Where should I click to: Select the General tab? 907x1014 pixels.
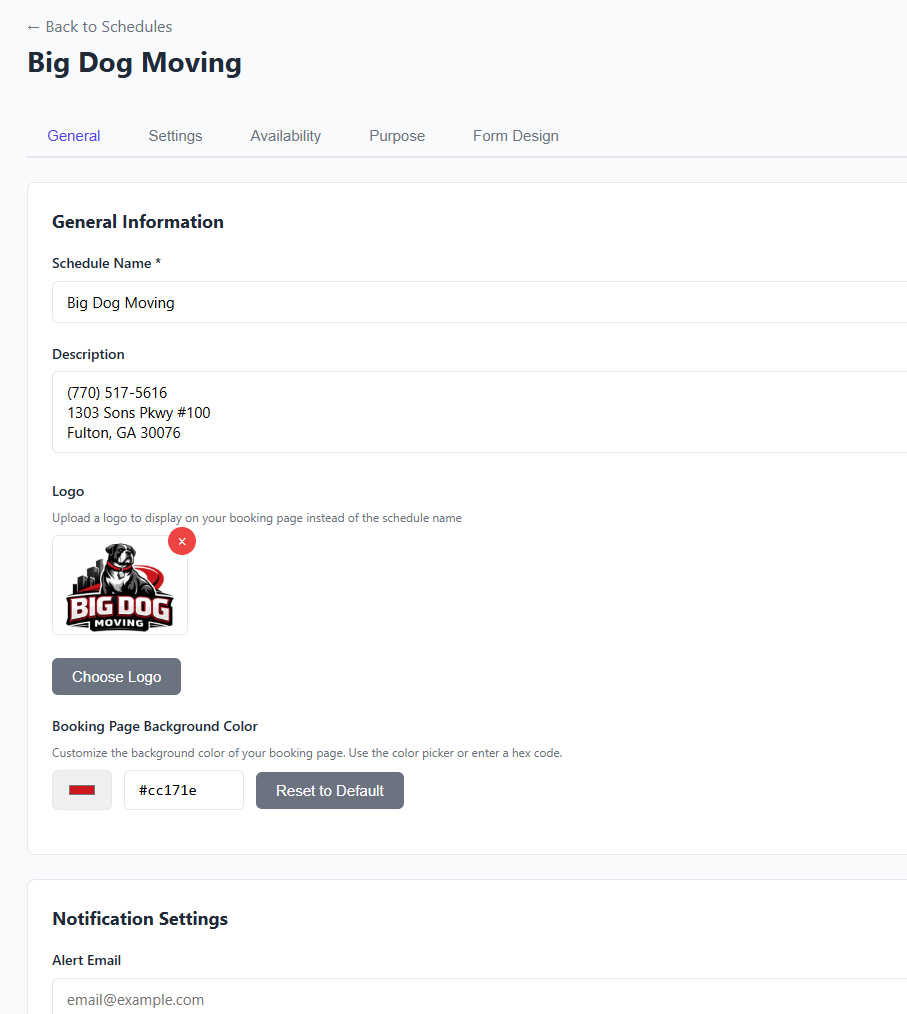click(73, 135)
